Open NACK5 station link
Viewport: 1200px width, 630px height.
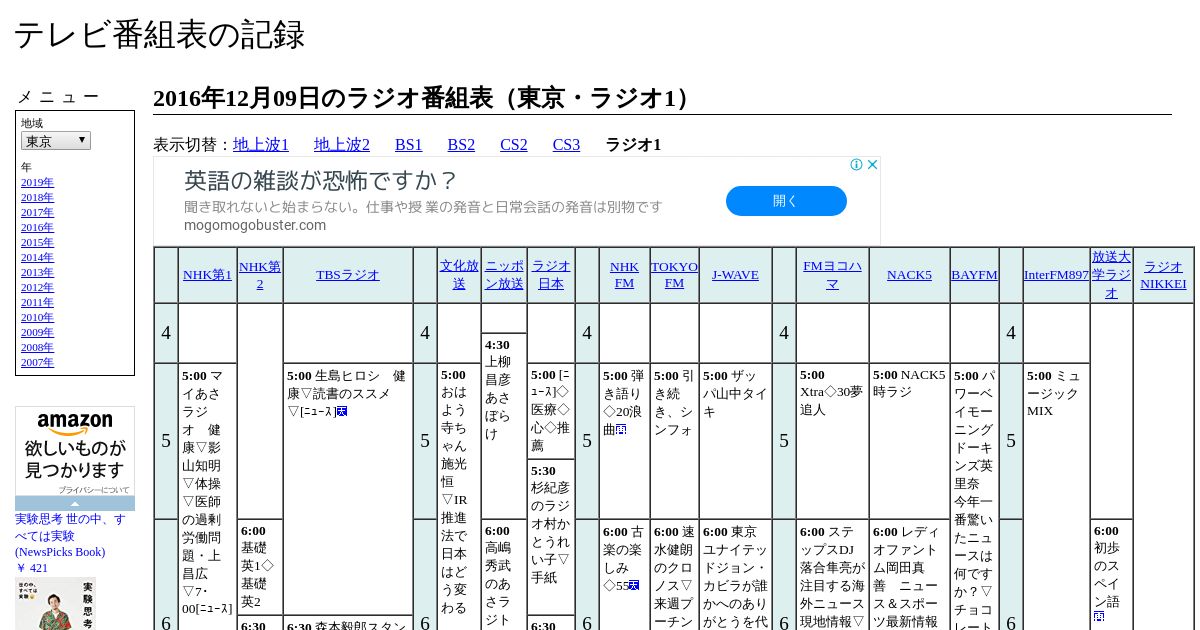point(909,275)
